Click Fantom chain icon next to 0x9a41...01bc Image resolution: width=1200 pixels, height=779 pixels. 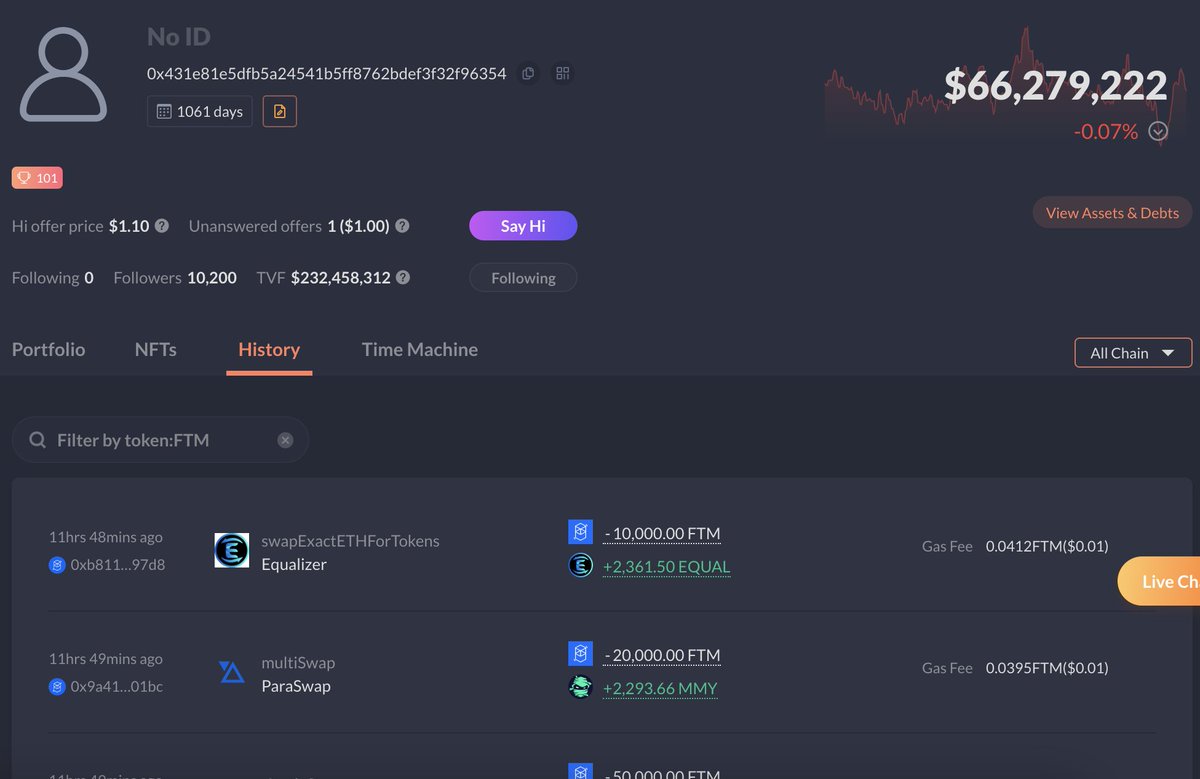pyautogui.click(x=57, y=687)
